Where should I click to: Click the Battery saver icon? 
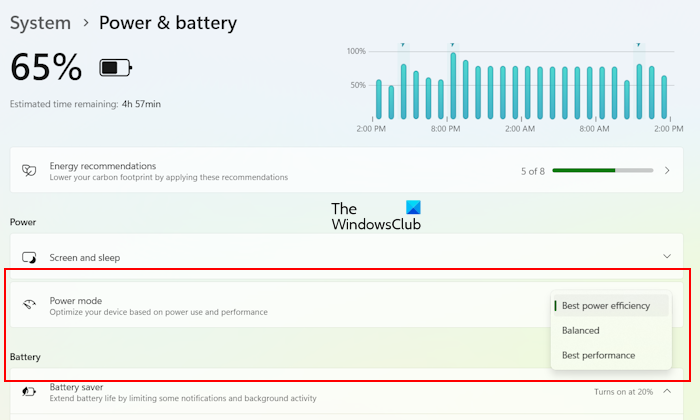click(x=29, y=392)
